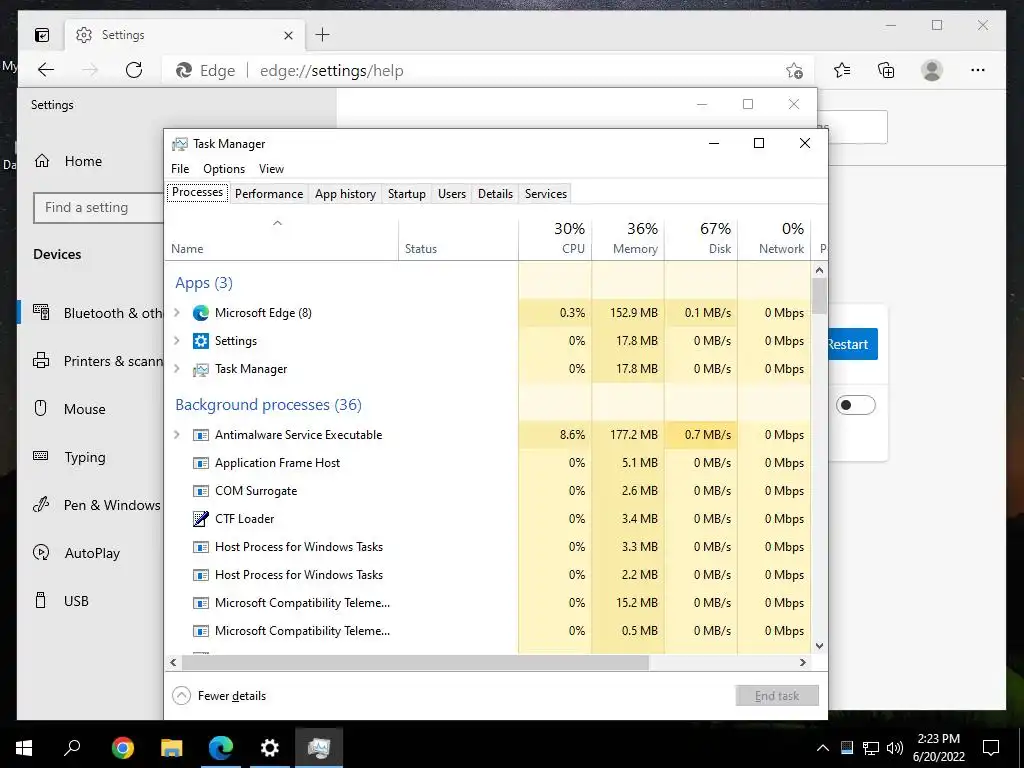Screen dimensions: 1024x768
Task: Click the End task button
Action: click(776, 696)
